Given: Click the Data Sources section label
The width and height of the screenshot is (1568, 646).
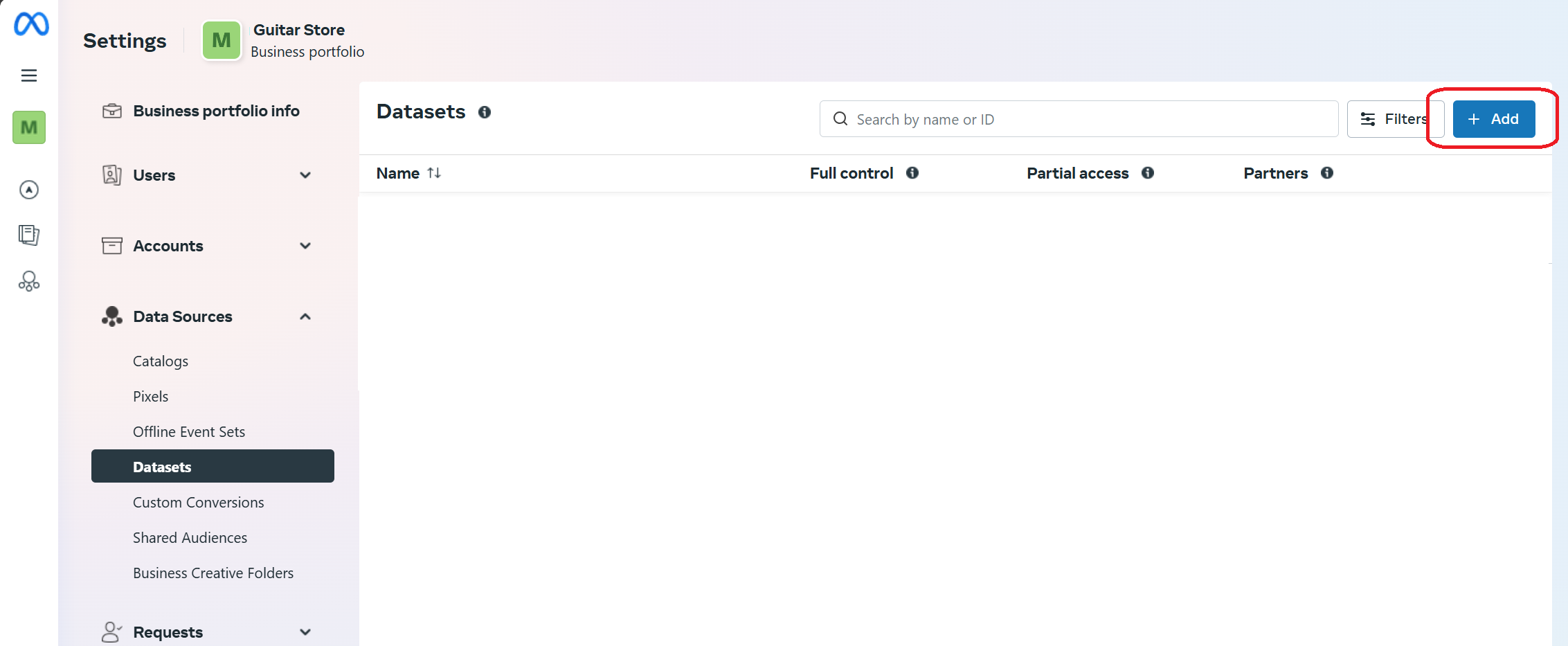Looking at the screenshot, I should pos(183,316).
